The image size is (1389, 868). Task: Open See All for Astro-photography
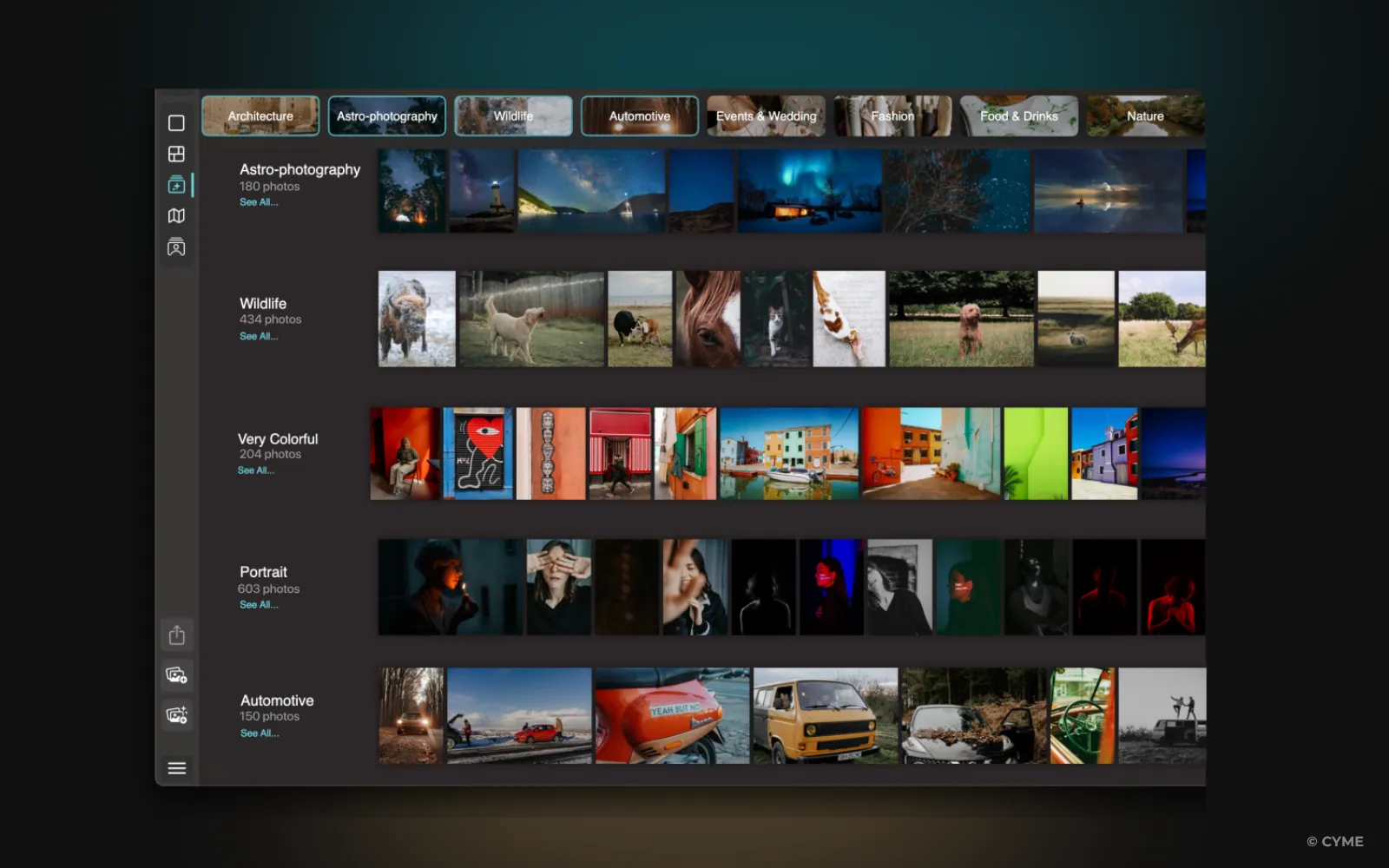point(259,202)
